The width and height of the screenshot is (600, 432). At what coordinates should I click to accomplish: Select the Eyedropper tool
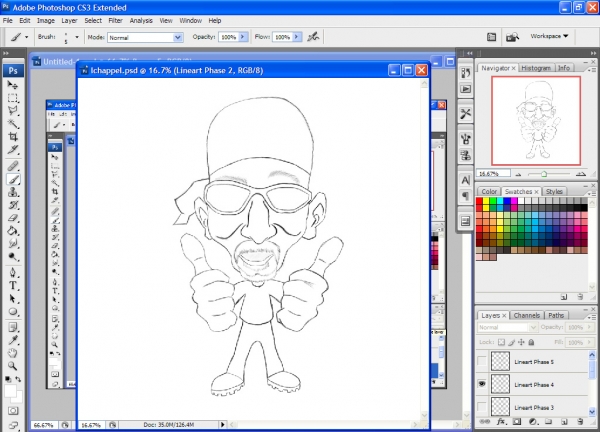click(x=13, y=340)
